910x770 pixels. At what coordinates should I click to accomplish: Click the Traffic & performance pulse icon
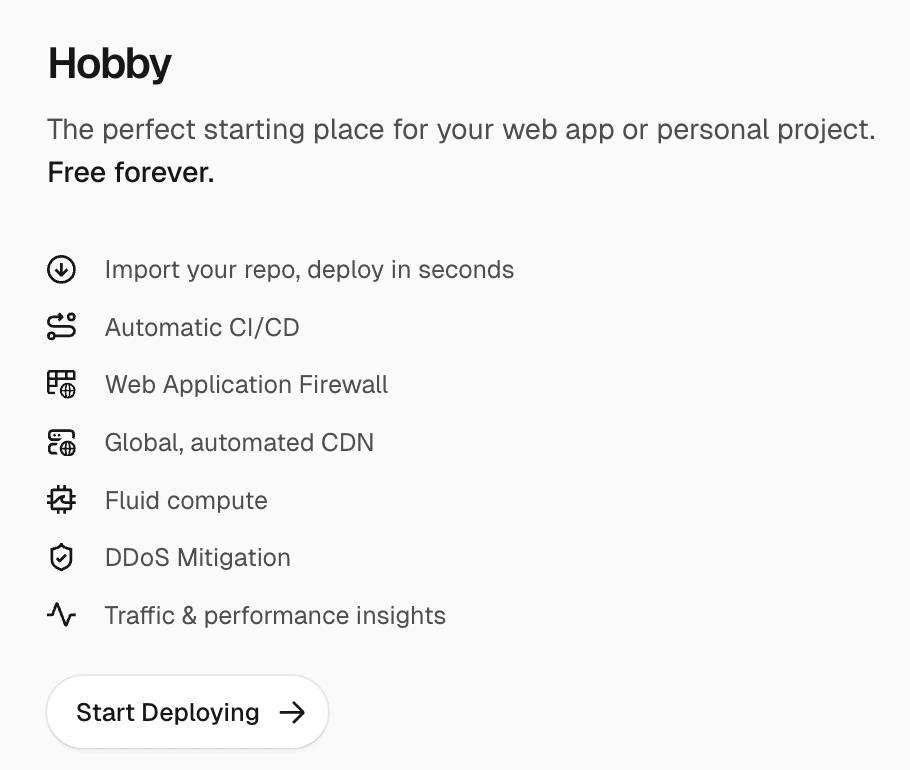(x=61, y=615)
